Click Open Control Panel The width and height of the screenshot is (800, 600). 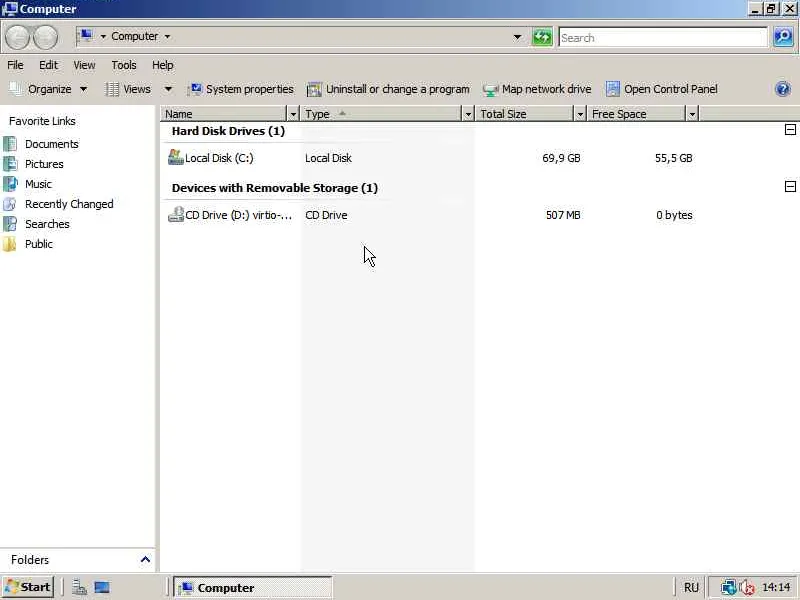point(662,89)
